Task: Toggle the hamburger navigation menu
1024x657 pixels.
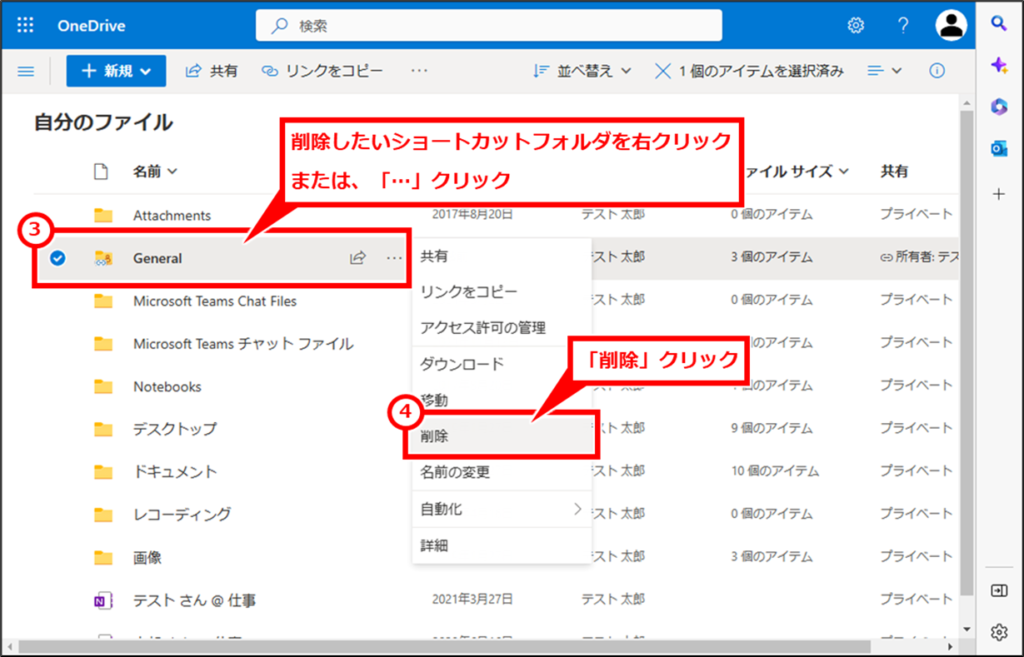Action: tap(26, 71)
